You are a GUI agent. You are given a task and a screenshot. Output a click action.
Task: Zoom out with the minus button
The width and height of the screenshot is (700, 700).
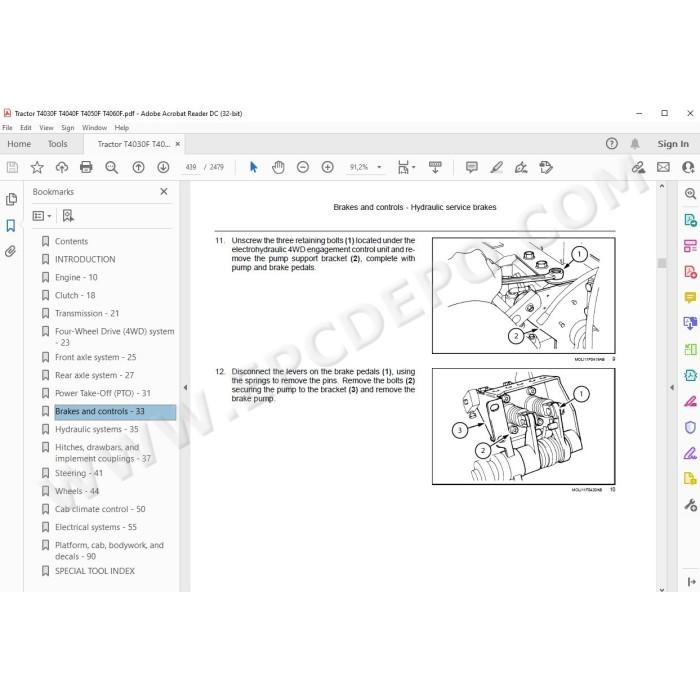tap(303, 167)
